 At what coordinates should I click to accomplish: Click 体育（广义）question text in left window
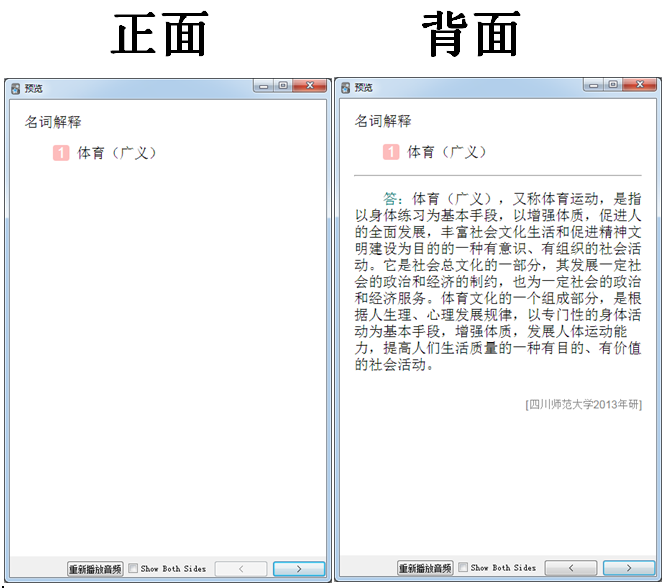click(x=117, y=153)
